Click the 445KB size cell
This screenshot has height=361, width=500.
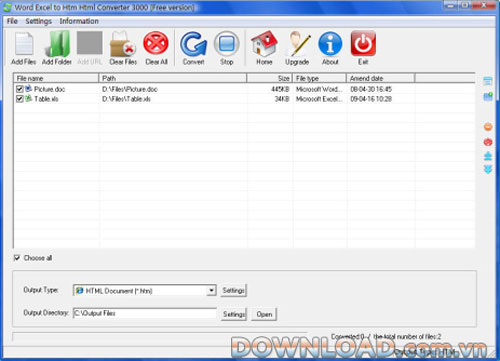[280, 89]
